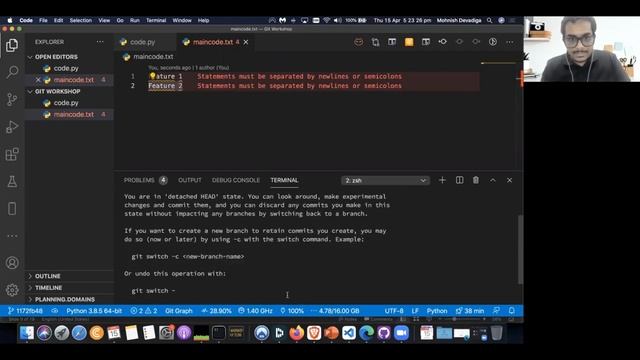Expand the TIMELINE section

tap(48, 288)
